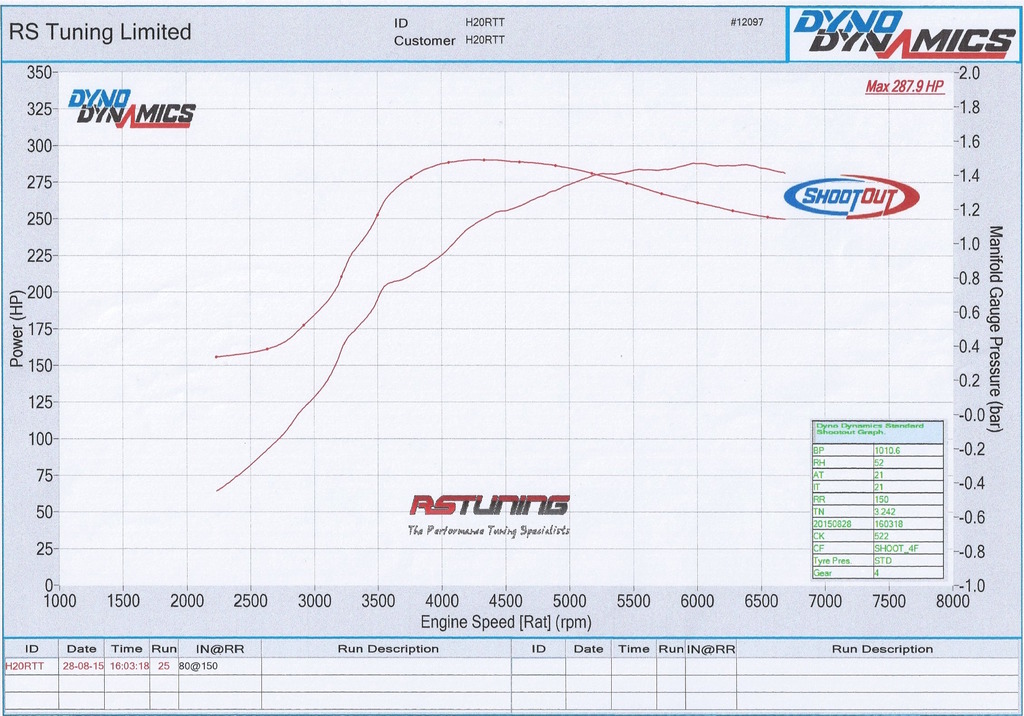Click the "Engine Speed [Rat] (rpm)" axis title

pos(506,622)
